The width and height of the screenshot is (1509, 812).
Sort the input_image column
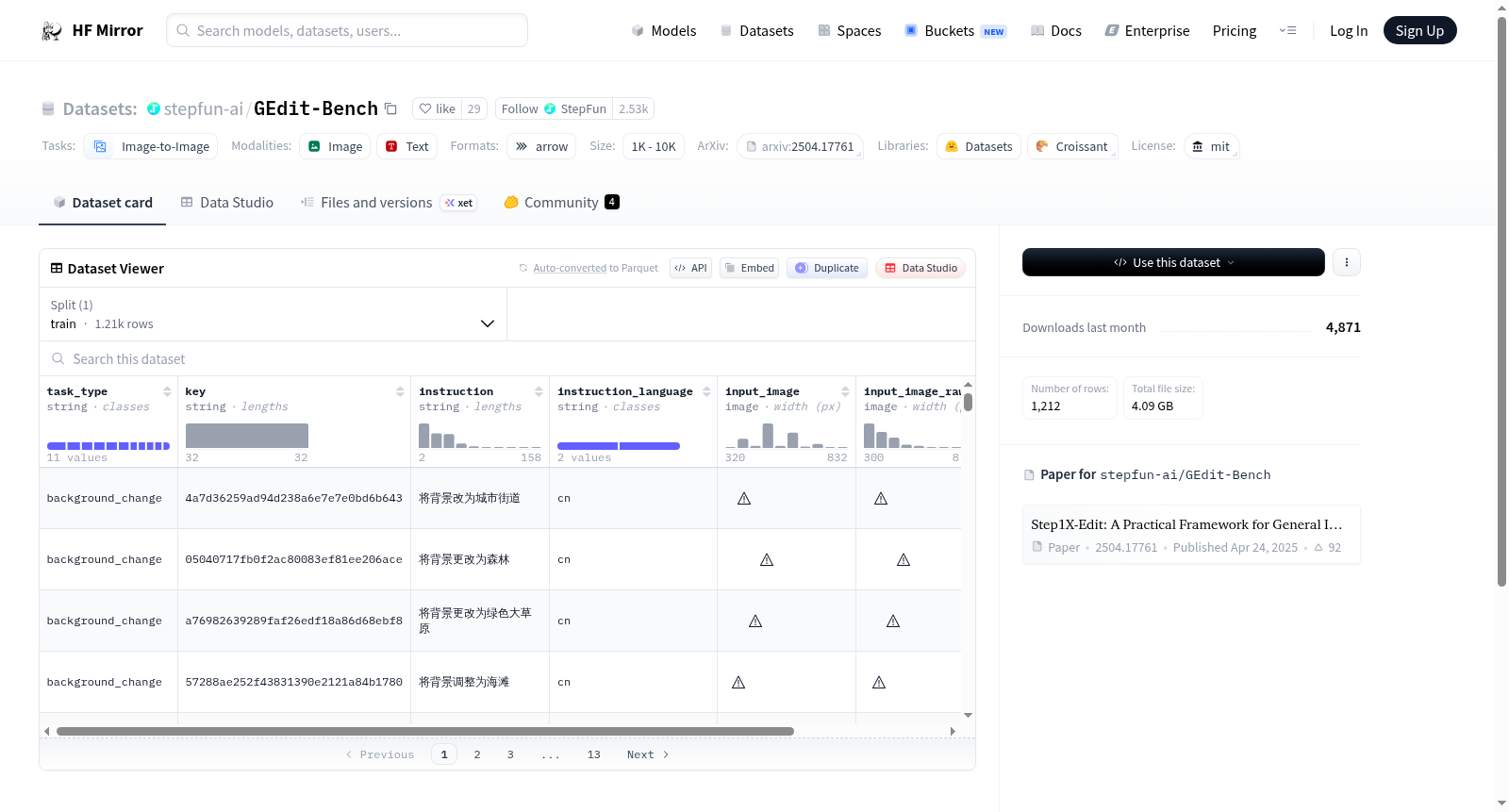pos(845,391)
